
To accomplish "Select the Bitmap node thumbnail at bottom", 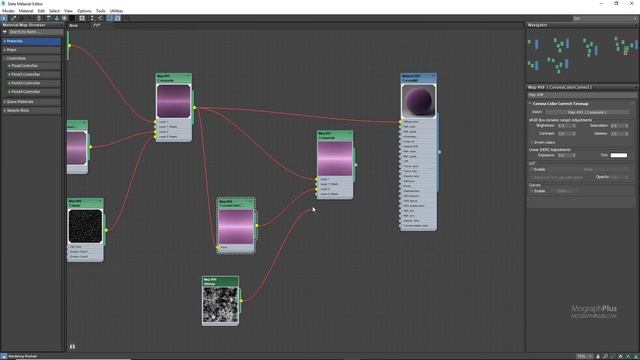I will (220, 305).
